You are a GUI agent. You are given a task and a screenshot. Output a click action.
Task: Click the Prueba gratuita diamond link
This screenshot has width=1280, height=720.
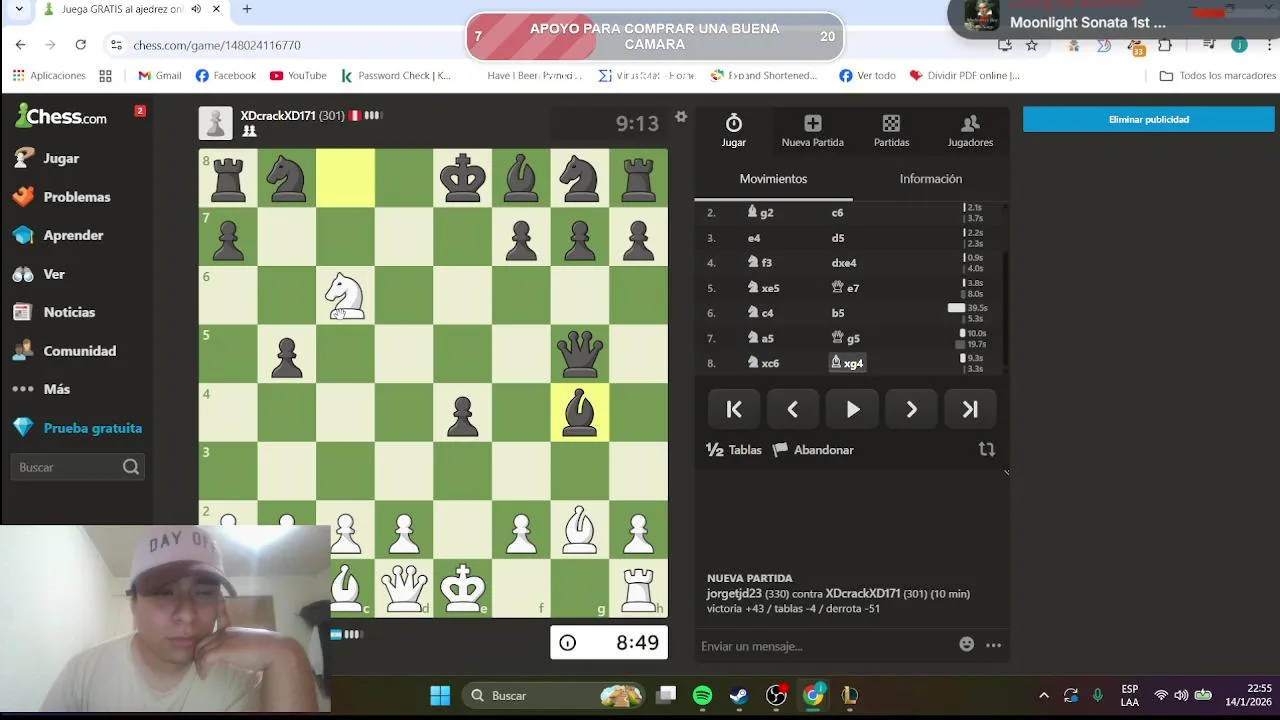[77, 428]
